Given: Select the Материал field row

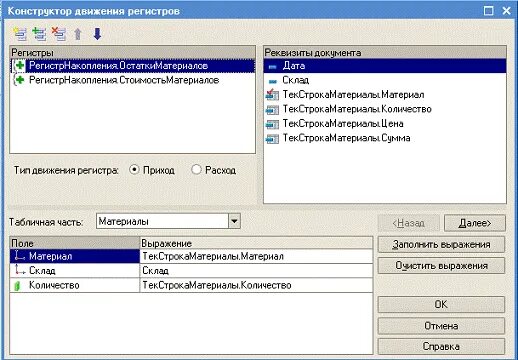Looking at the screenshot, I should [75, 256].
